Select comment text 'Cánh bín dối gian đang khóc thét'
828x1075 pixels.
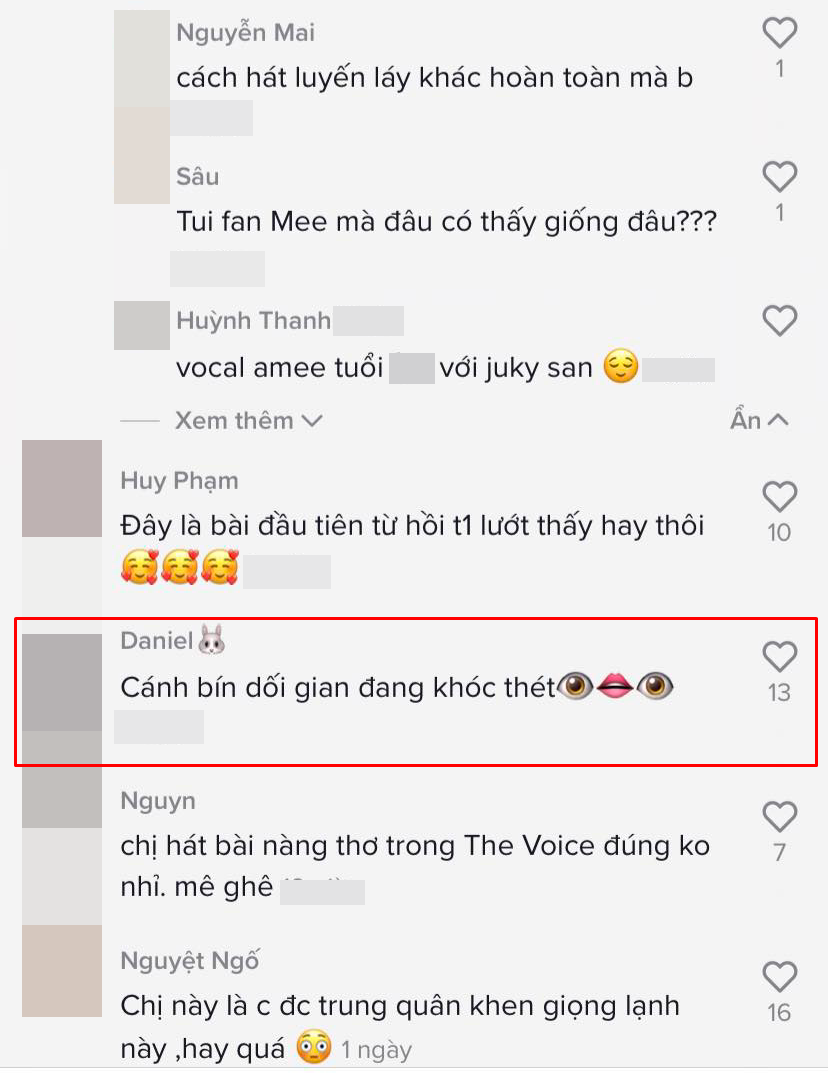pos(338,687)
